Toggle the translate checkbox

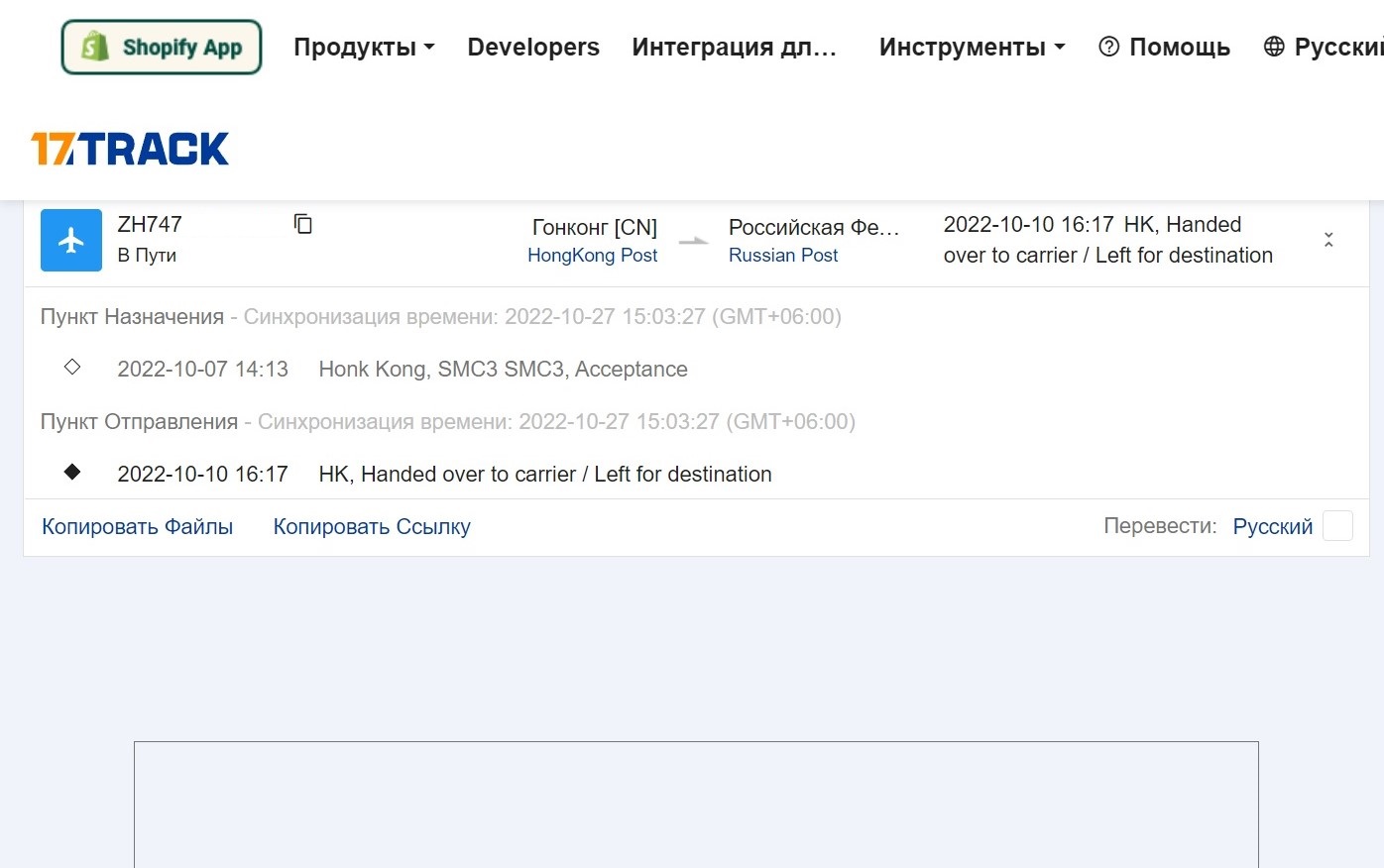[x=1337, y=526]
